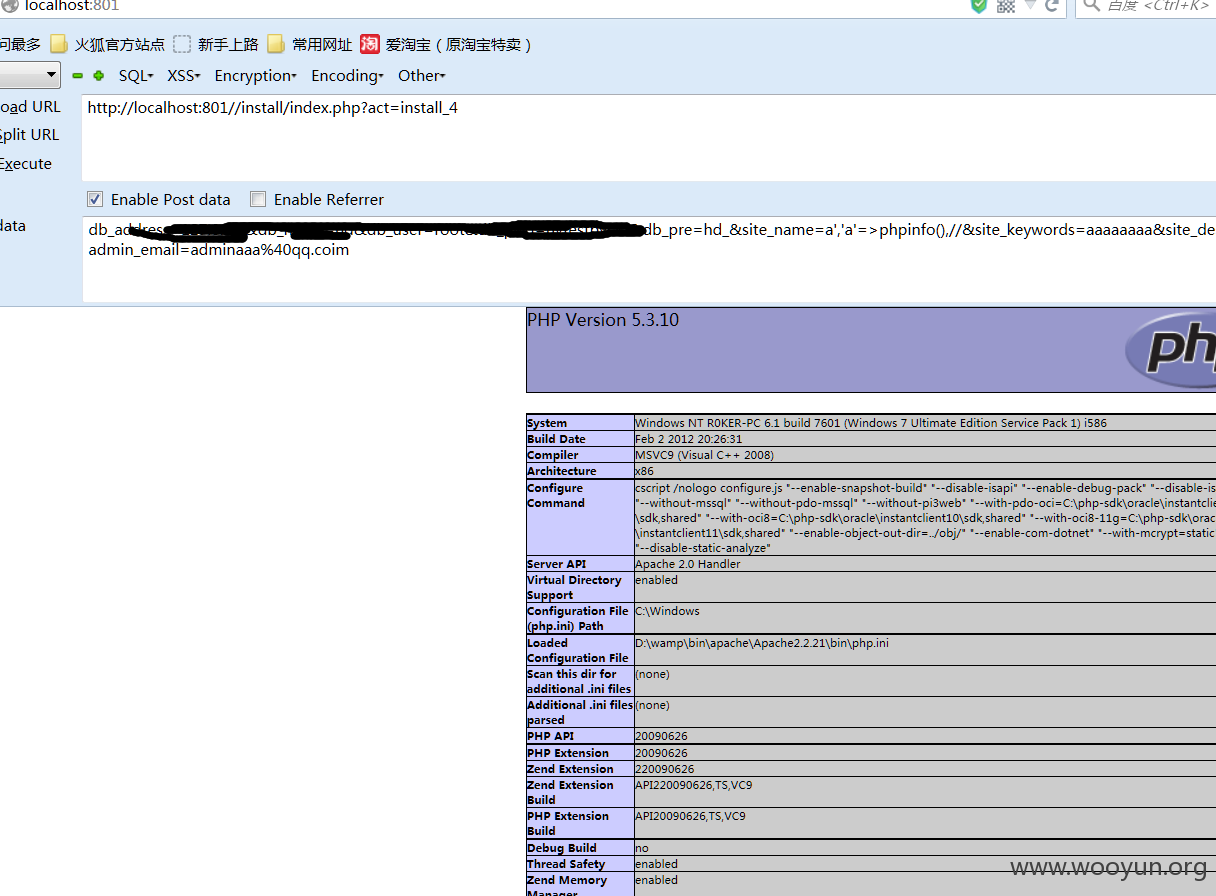Image resolution: width=1216 pixels, height=896 pixels.
Task: Check the Enable Referrer checkbox
Action: coord(258,199)
